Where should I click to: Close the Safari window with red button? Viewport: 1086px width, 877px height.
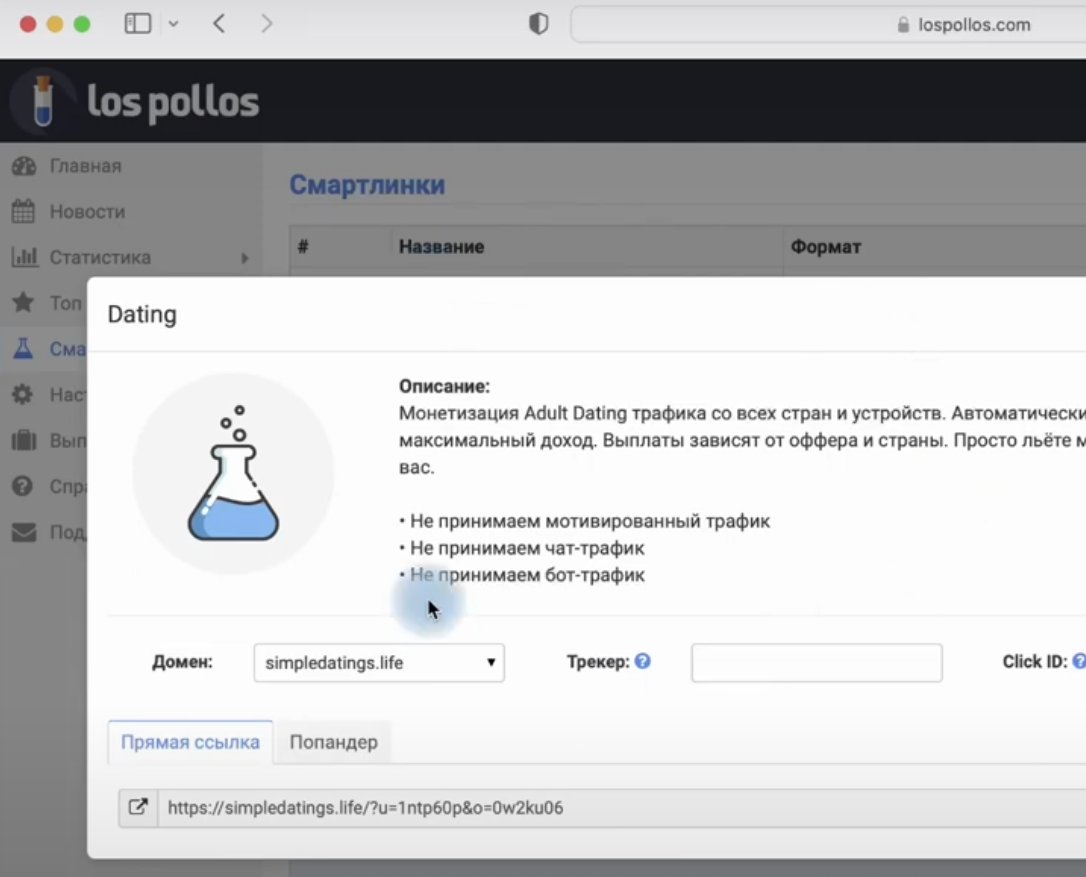(28, 24)
